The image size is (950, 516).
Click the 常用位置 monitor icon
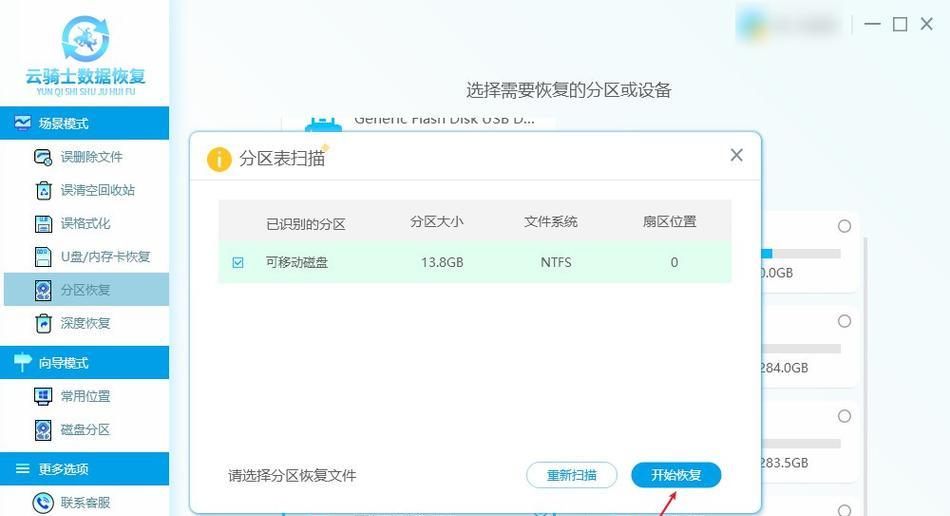(x=42, y=396)
